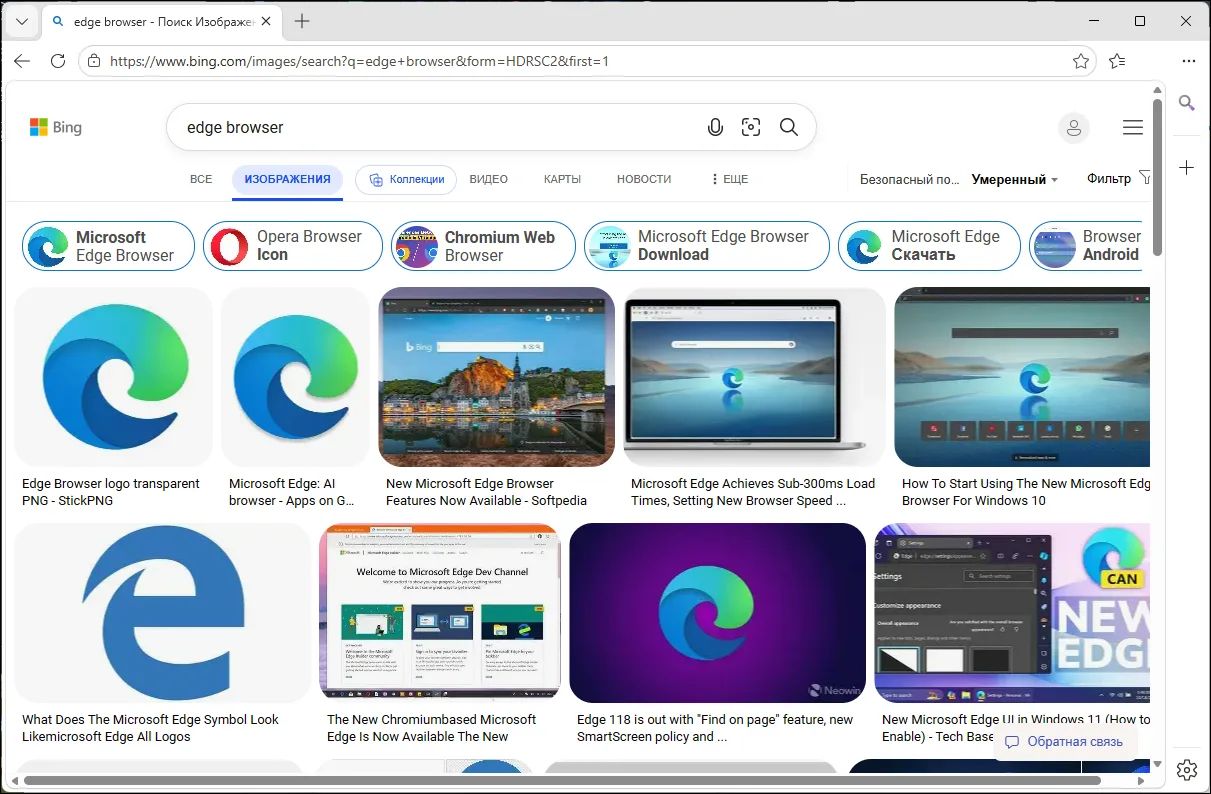Open sidebar settings gear icon

[1187, 769]
